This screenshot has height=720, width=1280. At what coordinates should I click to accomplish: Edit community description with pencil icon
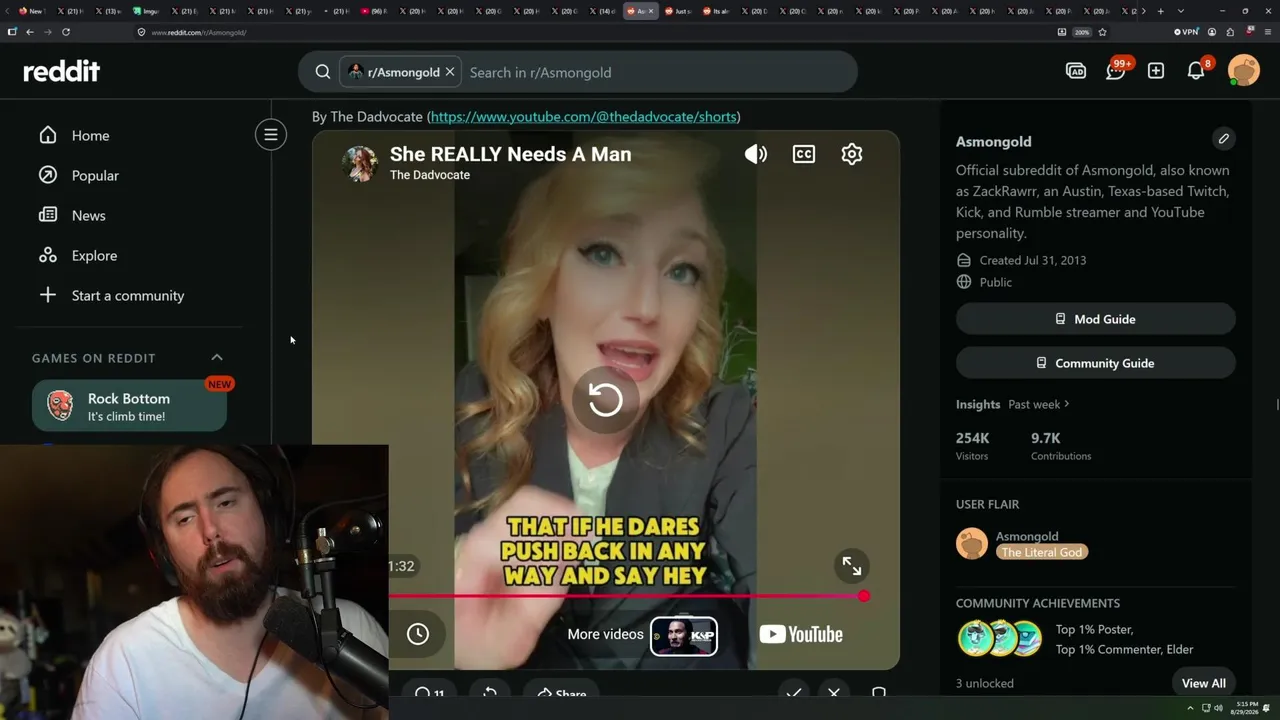point(1223,138)
